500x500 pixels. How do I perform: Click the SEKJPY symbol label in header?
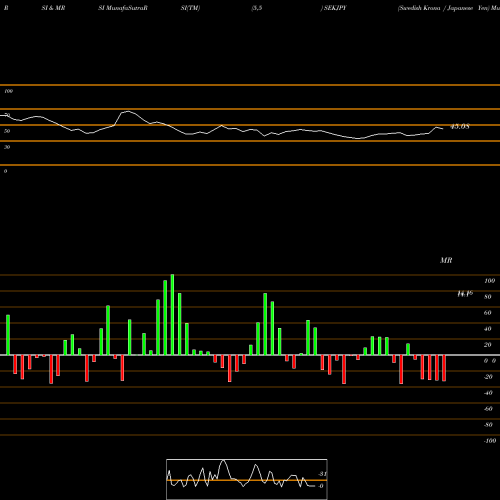tap(335, 8)
